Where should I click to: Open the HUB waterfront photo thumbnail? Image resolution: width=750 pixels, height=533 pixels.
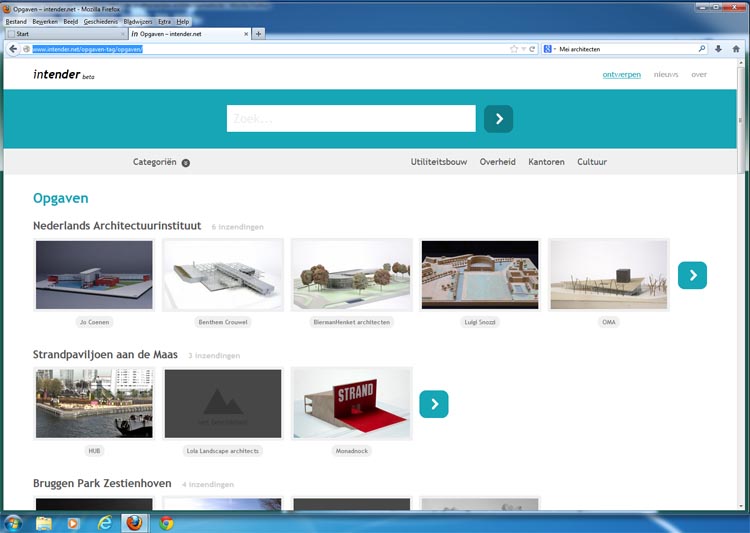[x=94, y=404]
